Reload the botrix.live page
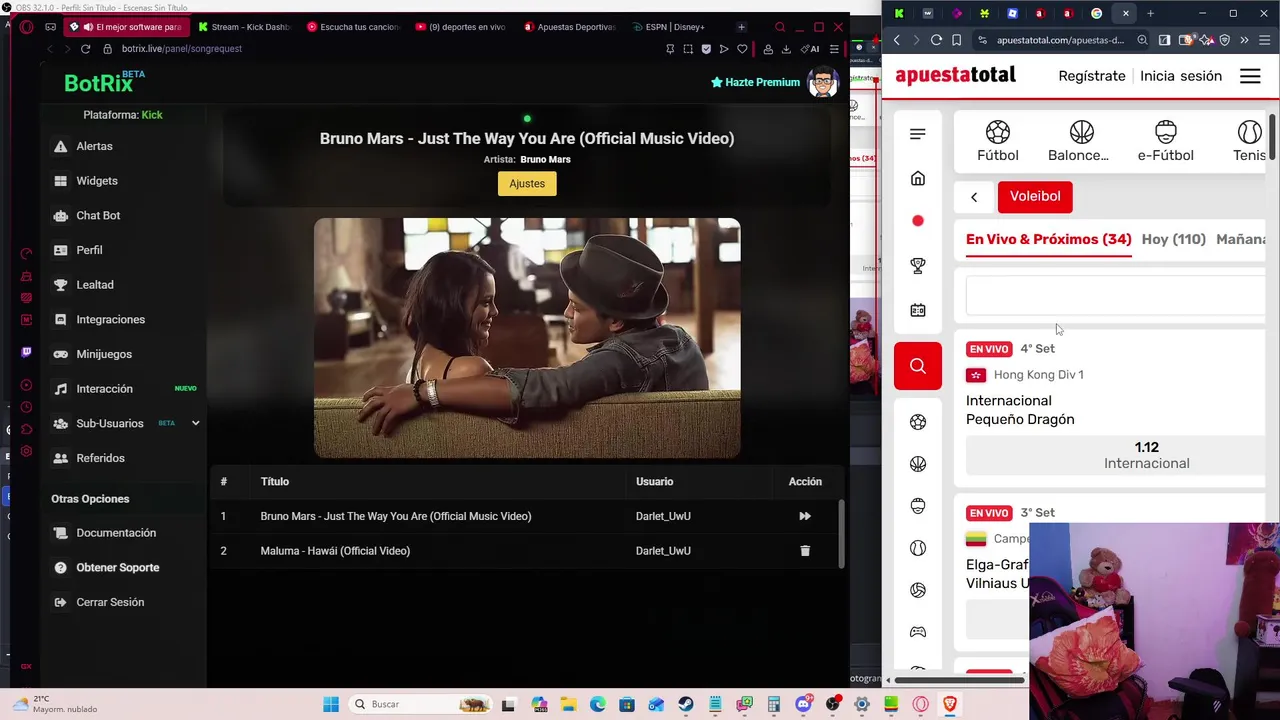 [85, 49]
